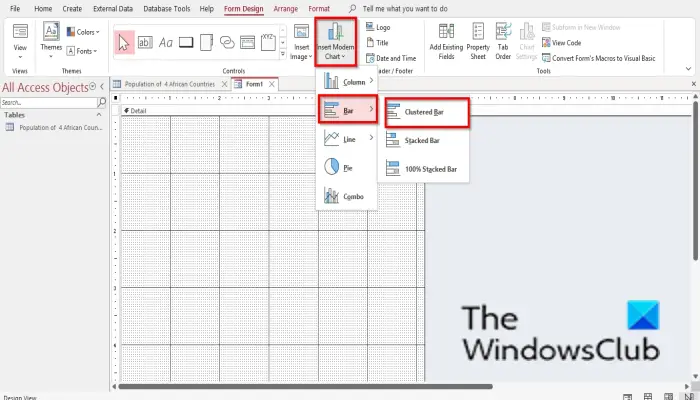This screenshot has width=700, height=400.
Task: Collapse navigation pane shutter button
Action: (x=102, y=87)
